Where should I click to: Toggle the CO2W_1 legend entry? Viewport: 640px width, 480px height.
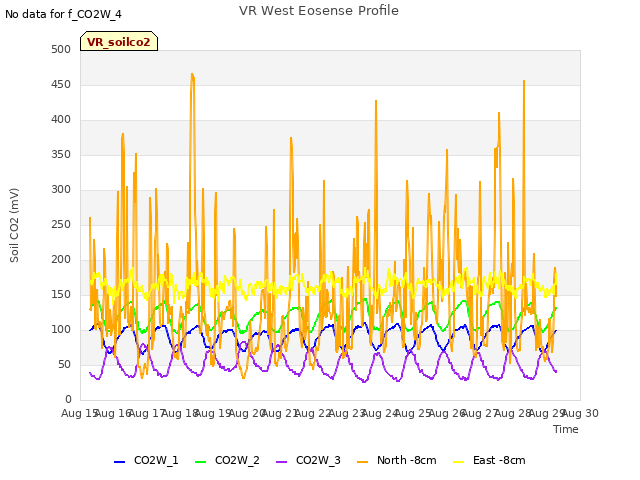tap(146, 460)
